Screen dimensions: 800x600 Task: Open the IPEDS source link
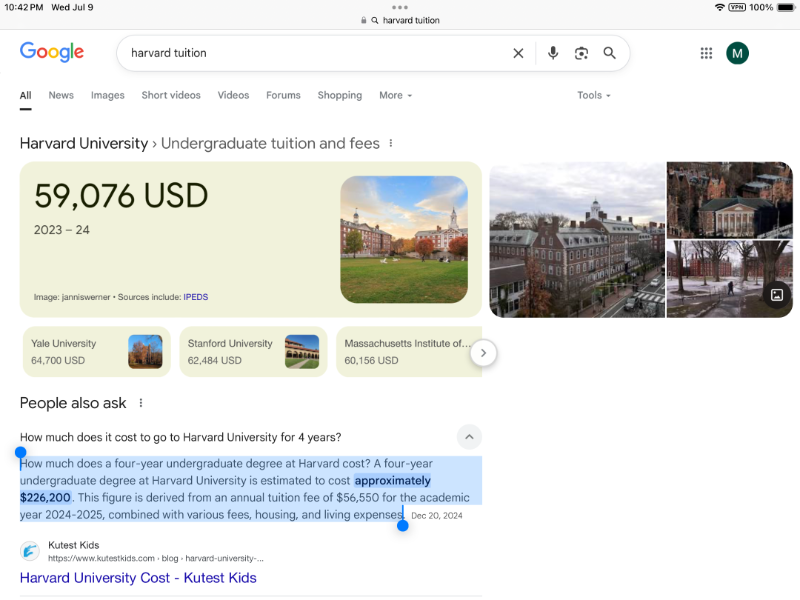point(196,297)
